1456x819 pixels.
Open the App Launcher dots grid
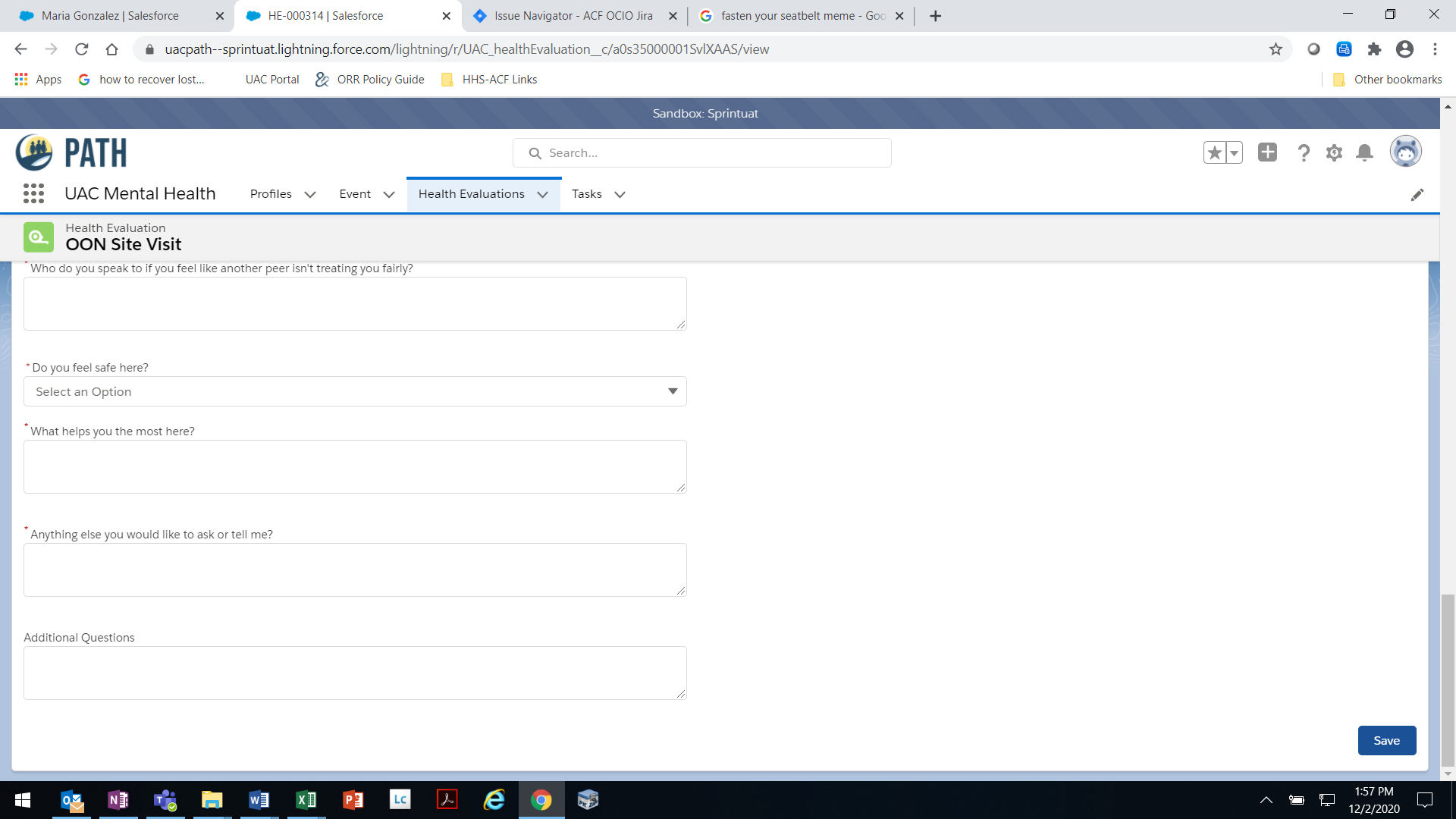tap(33, 194)
